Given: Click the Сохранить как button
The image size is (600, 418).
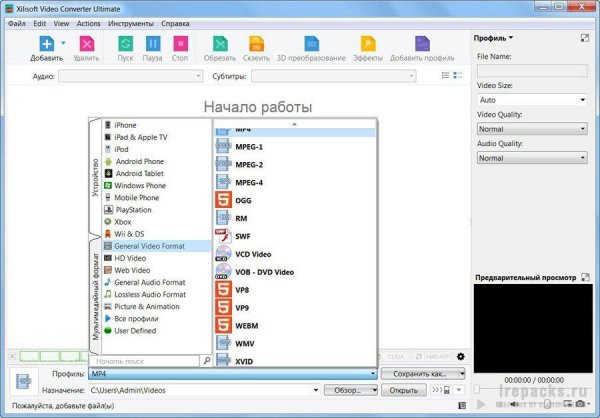Looking at the screenshot, I should point(423,374).
